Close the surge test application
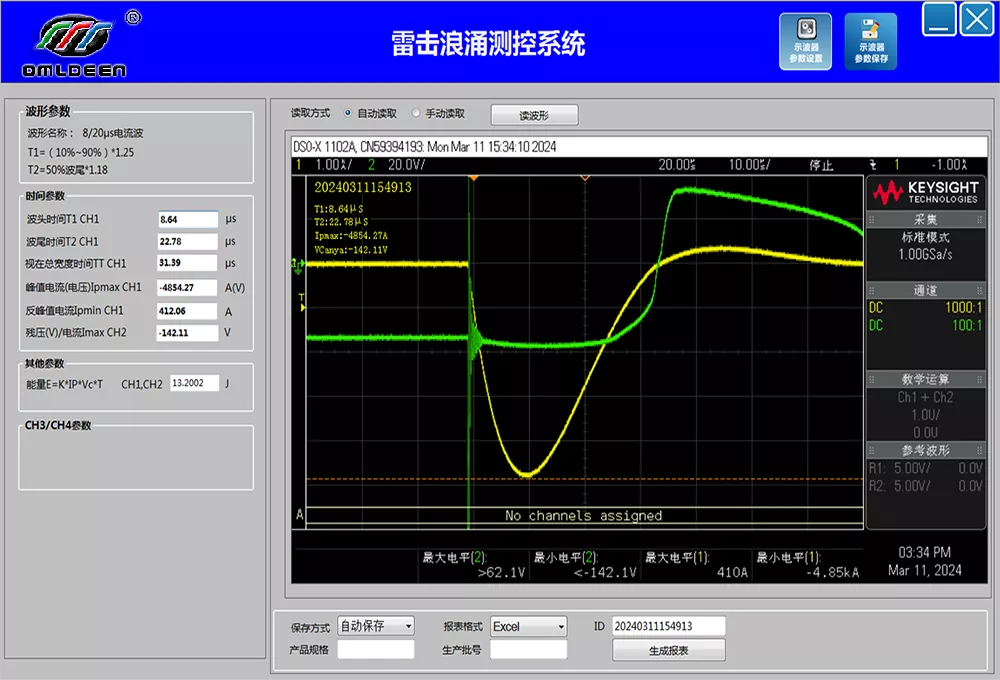Screen dimensions: 1000x680 (x=977, y=19)
